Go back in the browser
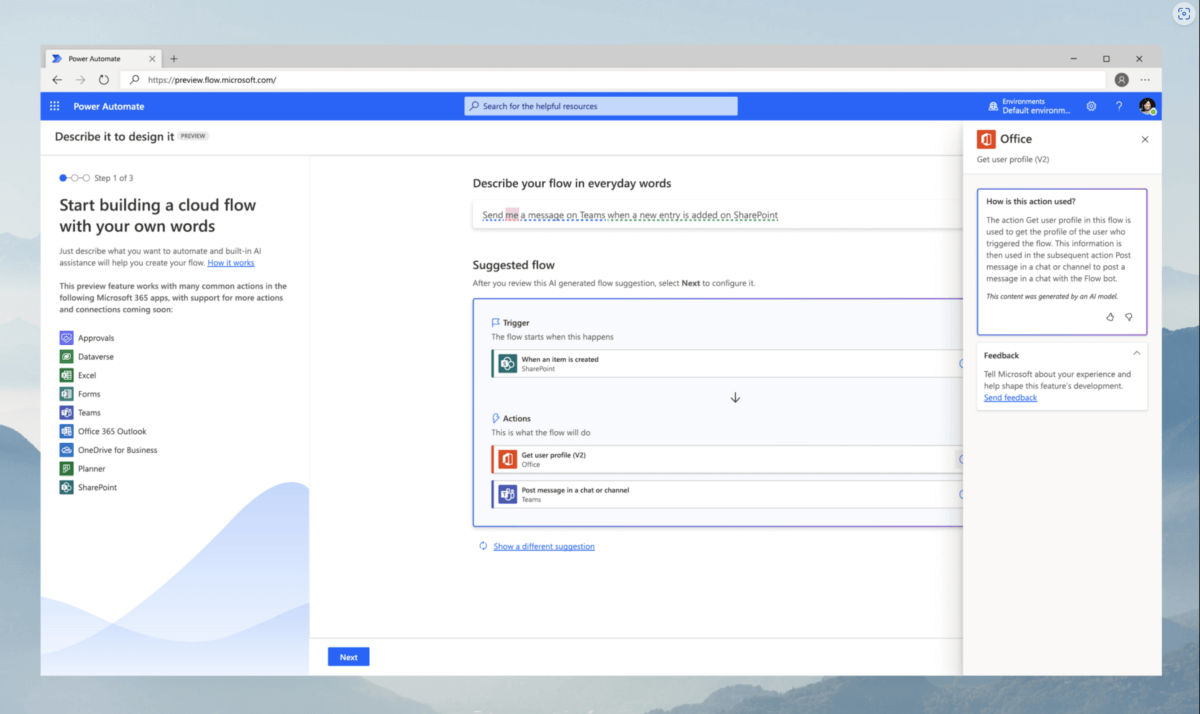Screen dimensions: 1200x714 pyautogui.click(x=57, y=80)
